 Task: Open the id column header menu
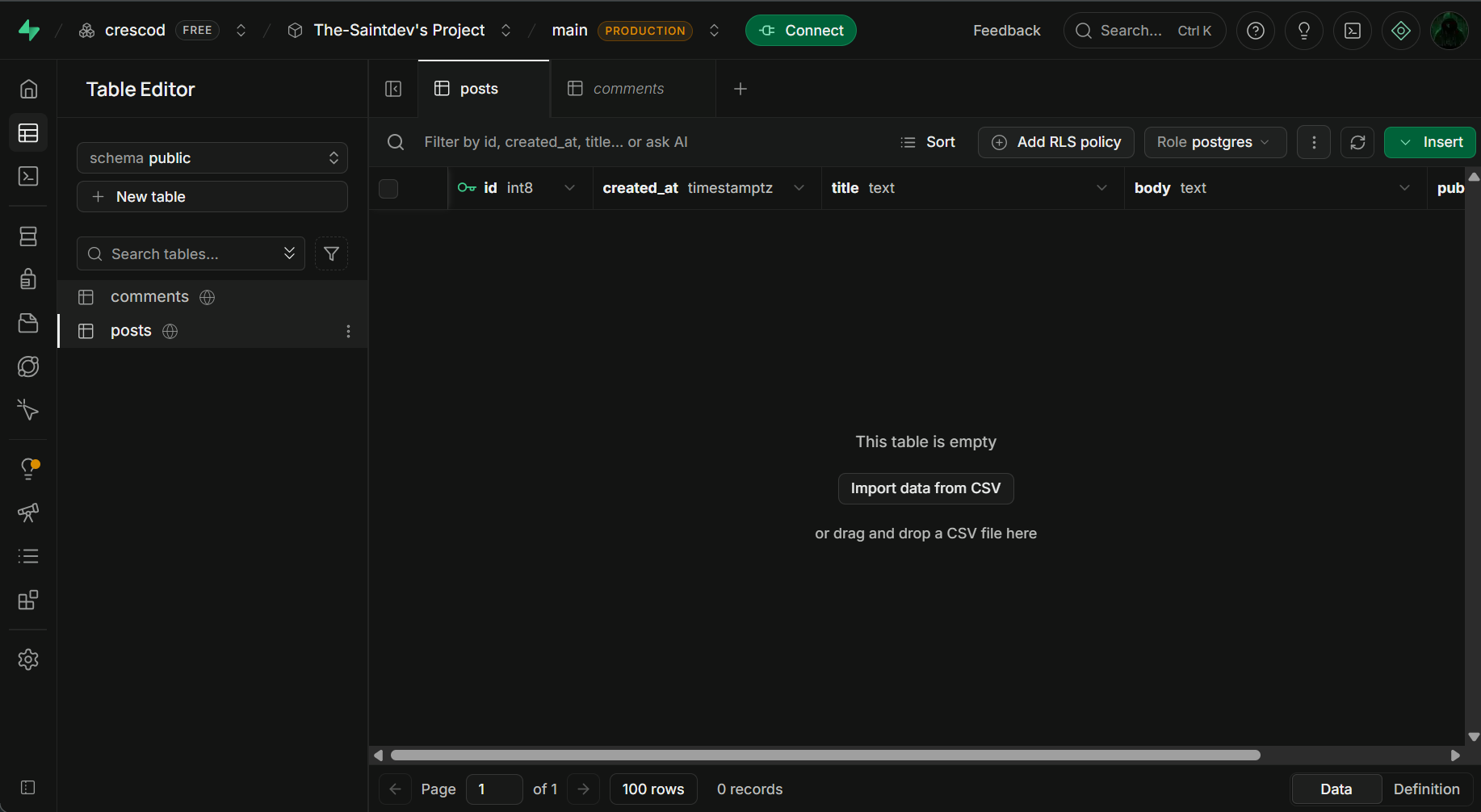coord(569,188)
